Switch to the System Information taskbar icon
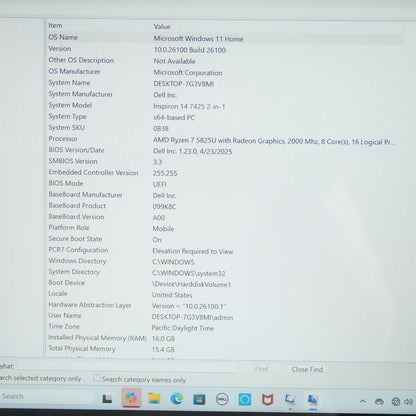Viewport: 416px width, 416px height. tap(312, 399)
